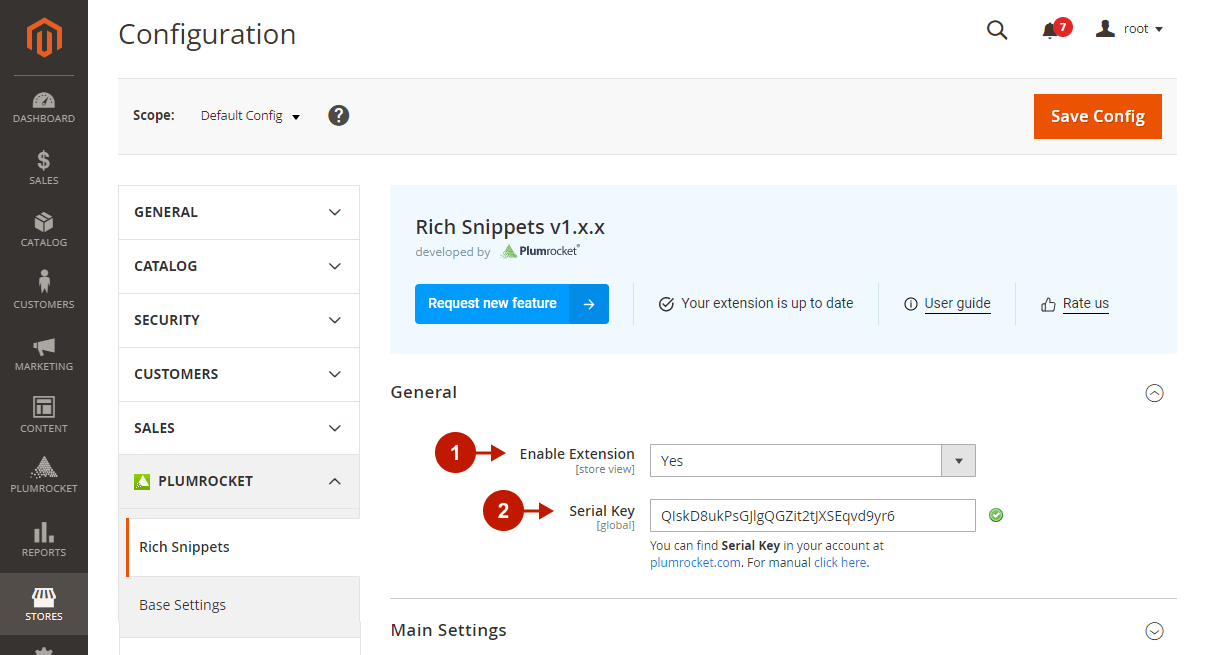
Task: Open the Dashboard from the sidebar
Action: [44, 107]
